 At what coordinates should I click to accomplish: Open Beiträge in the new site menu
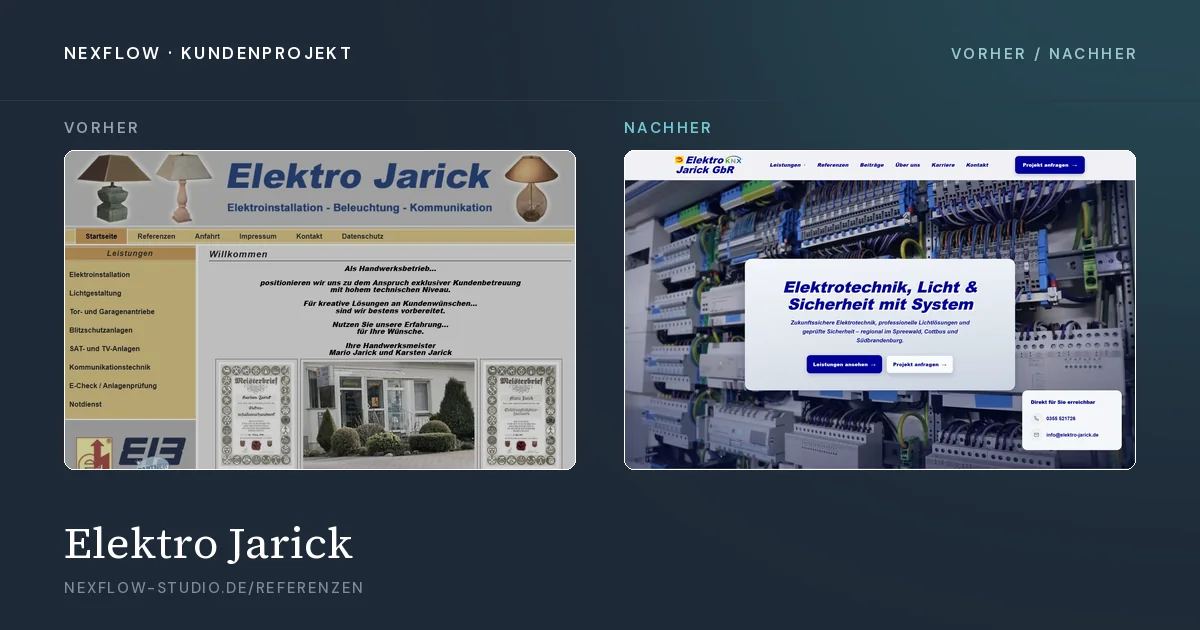point(871,164)
